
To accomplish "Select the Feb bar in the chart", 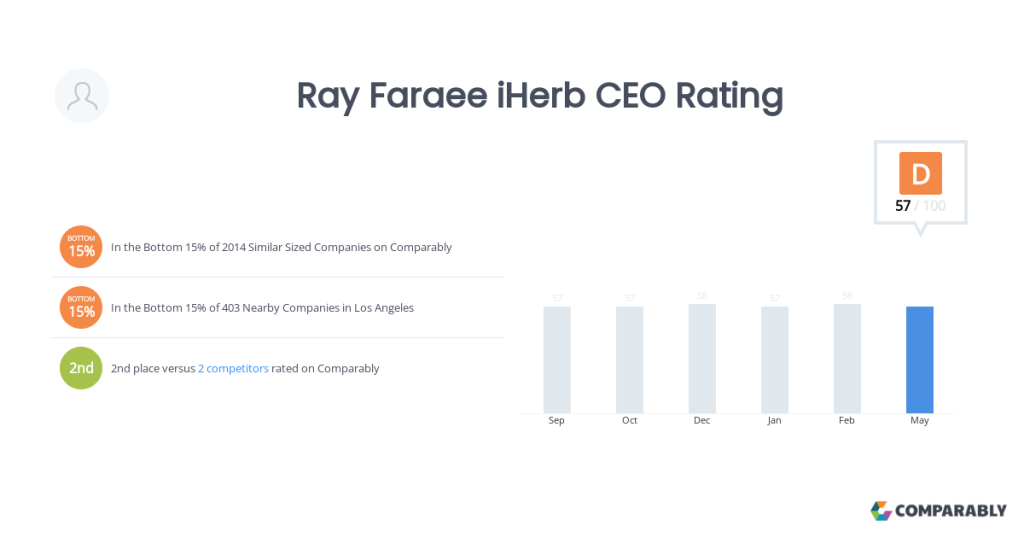I will pos(847,358).
